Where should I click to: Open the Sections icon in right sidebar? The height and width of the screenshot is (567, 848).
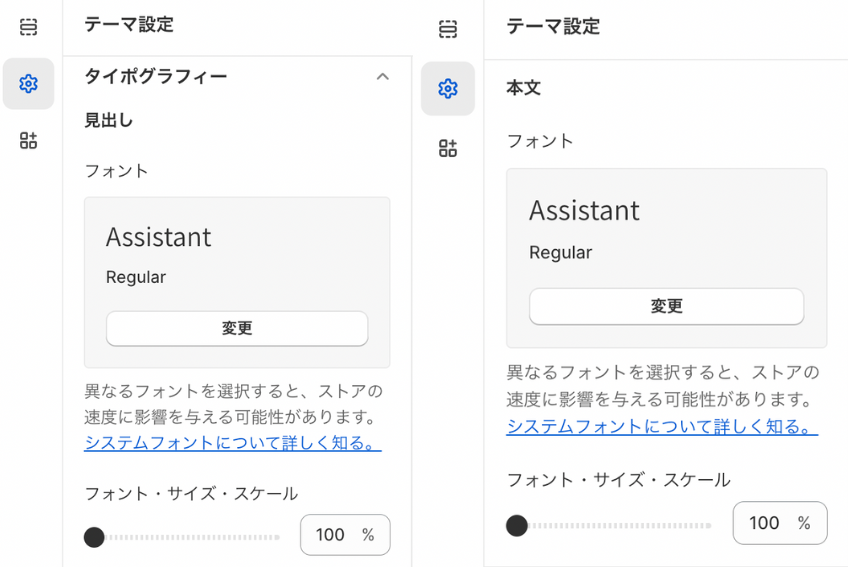tap(448, 29)
